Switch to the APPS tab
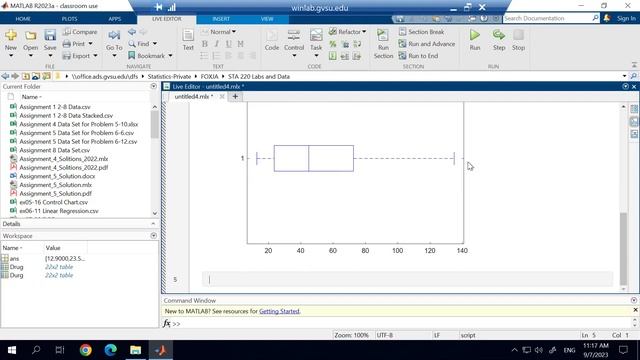Screen dimensions: 640x360 pyautogui.click(x=115, y=19)
